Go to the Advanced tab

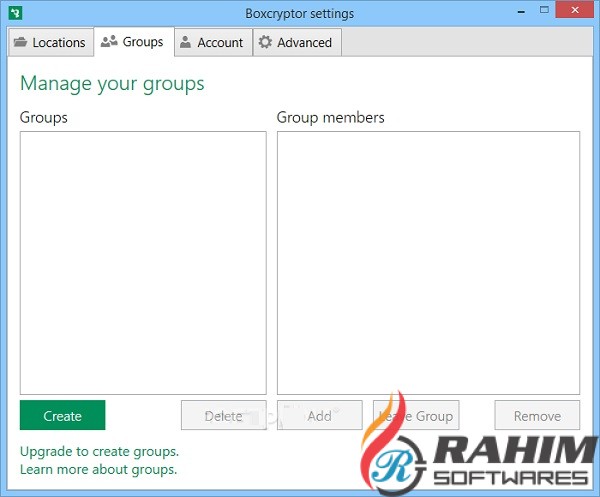[x=297, y=42]
